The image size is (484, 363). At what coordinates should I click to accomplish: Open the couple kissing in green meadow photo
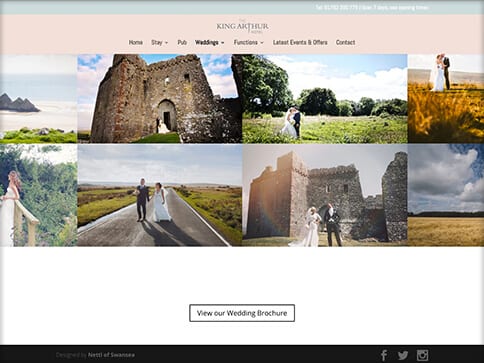325,99
